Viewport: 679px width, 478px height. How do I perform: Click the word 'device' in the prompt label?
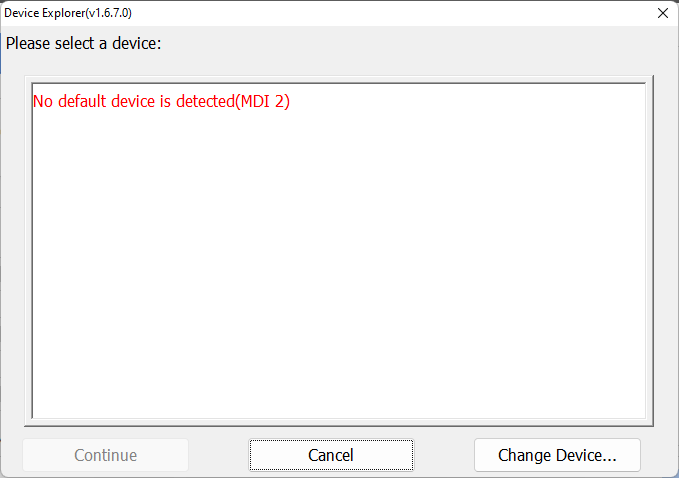coord(129,44)
